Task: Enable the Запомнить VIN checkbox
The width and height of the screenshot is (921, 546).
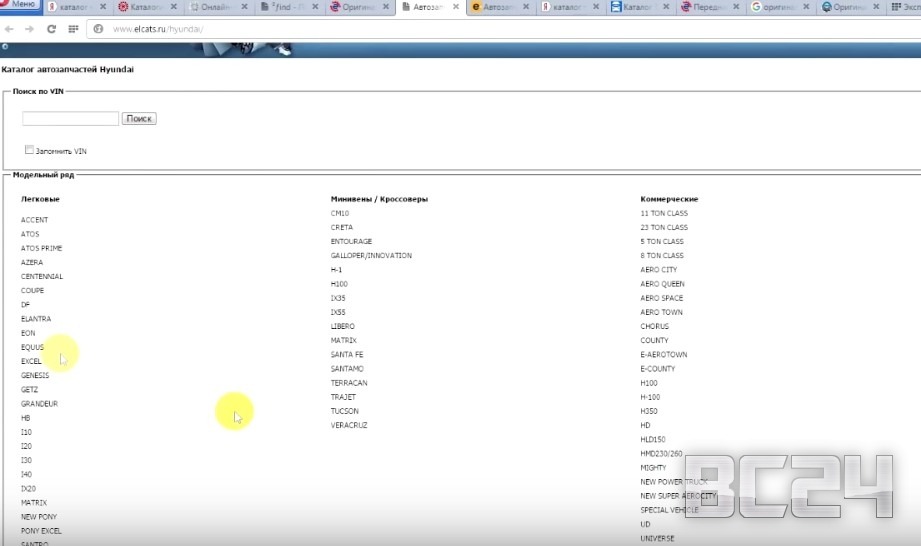Action: coord(29,150)
